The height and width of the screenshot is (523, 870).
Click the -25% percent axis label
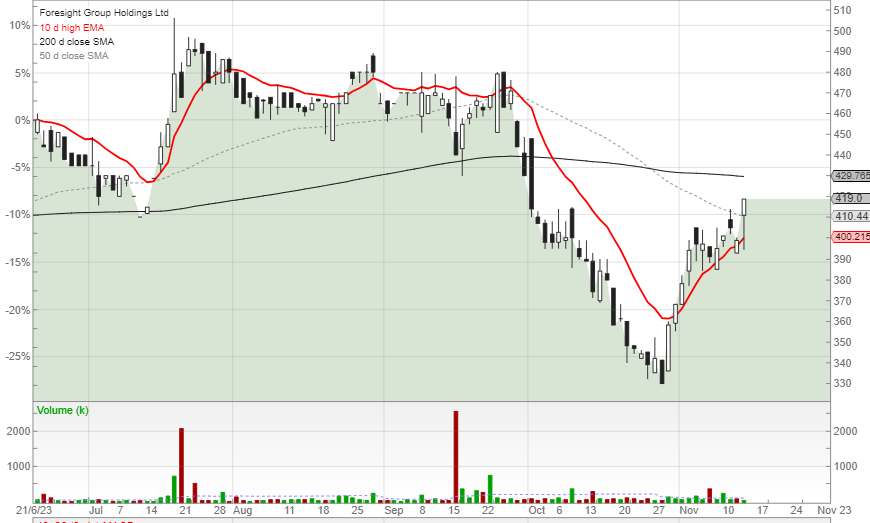(18, 357)
